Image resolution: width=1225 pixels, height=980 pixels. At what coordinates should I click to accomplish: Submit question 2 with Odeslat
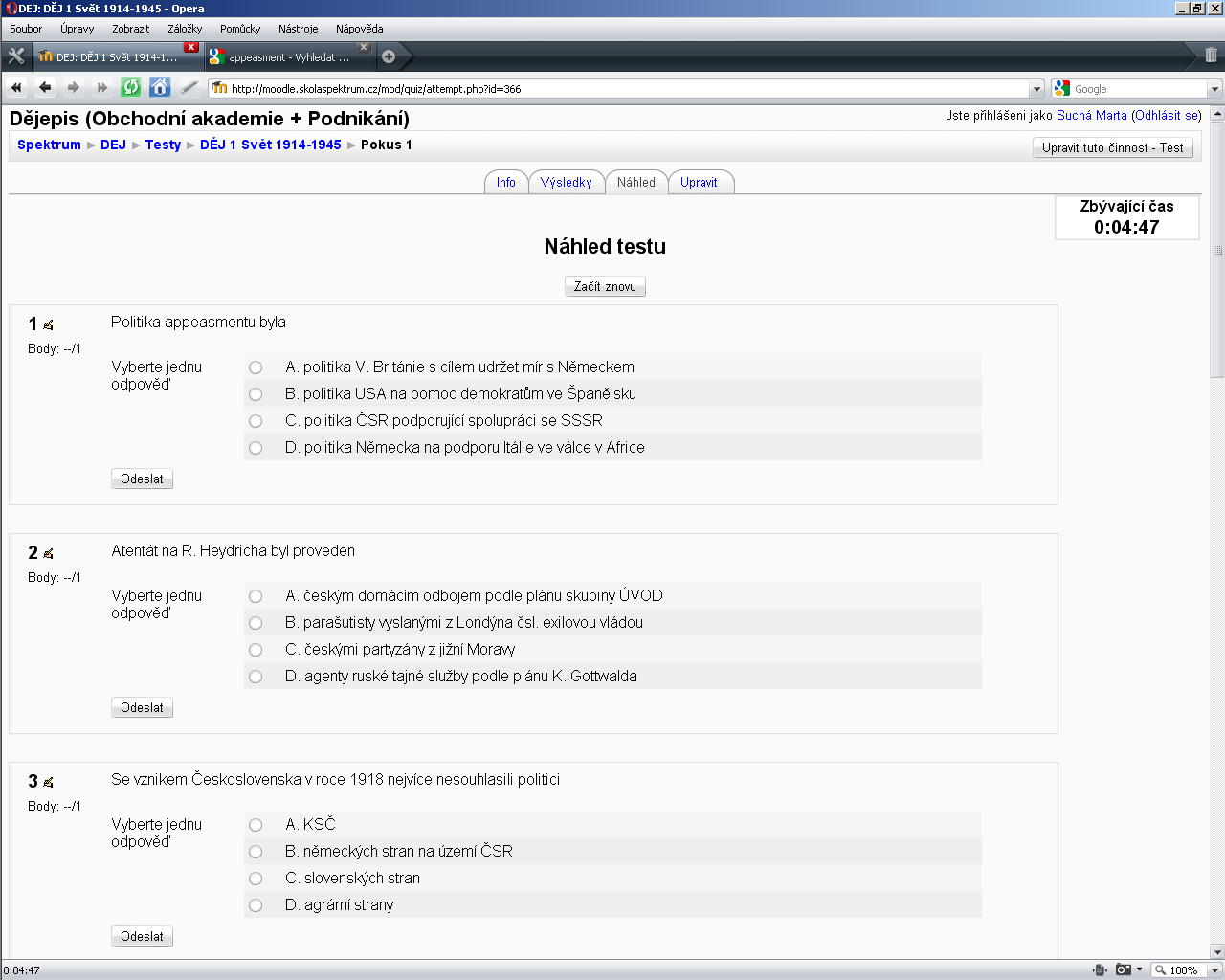(x=142, y=707)
